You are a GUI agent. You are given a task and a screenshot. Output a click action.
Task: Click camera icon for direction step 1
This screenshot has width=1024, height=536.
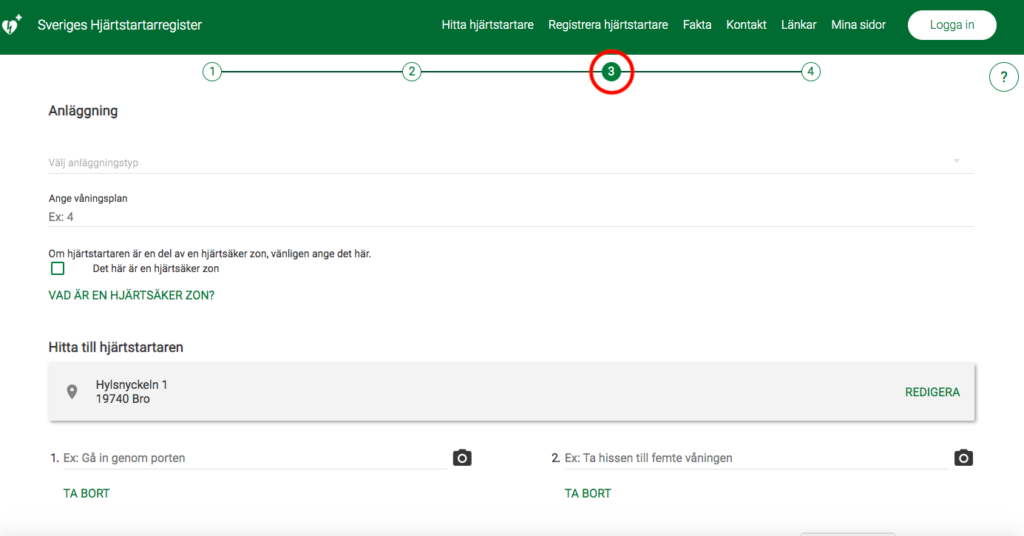[x=462, y=458]
